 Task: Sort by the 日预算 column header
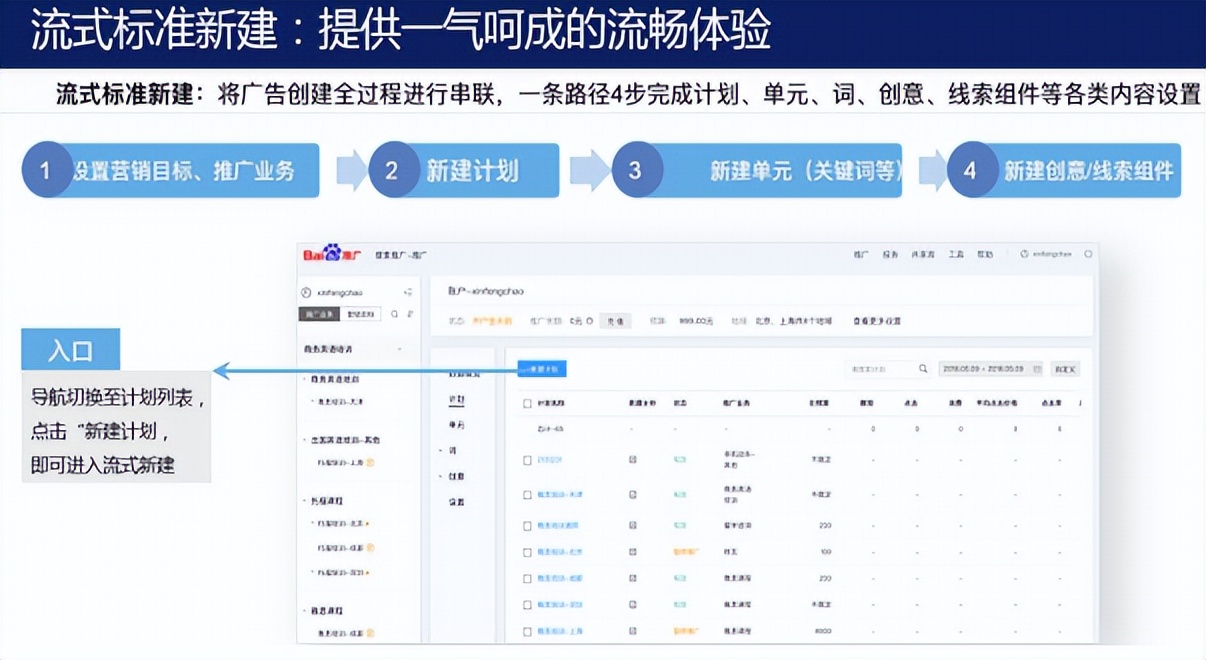point(821,404)
